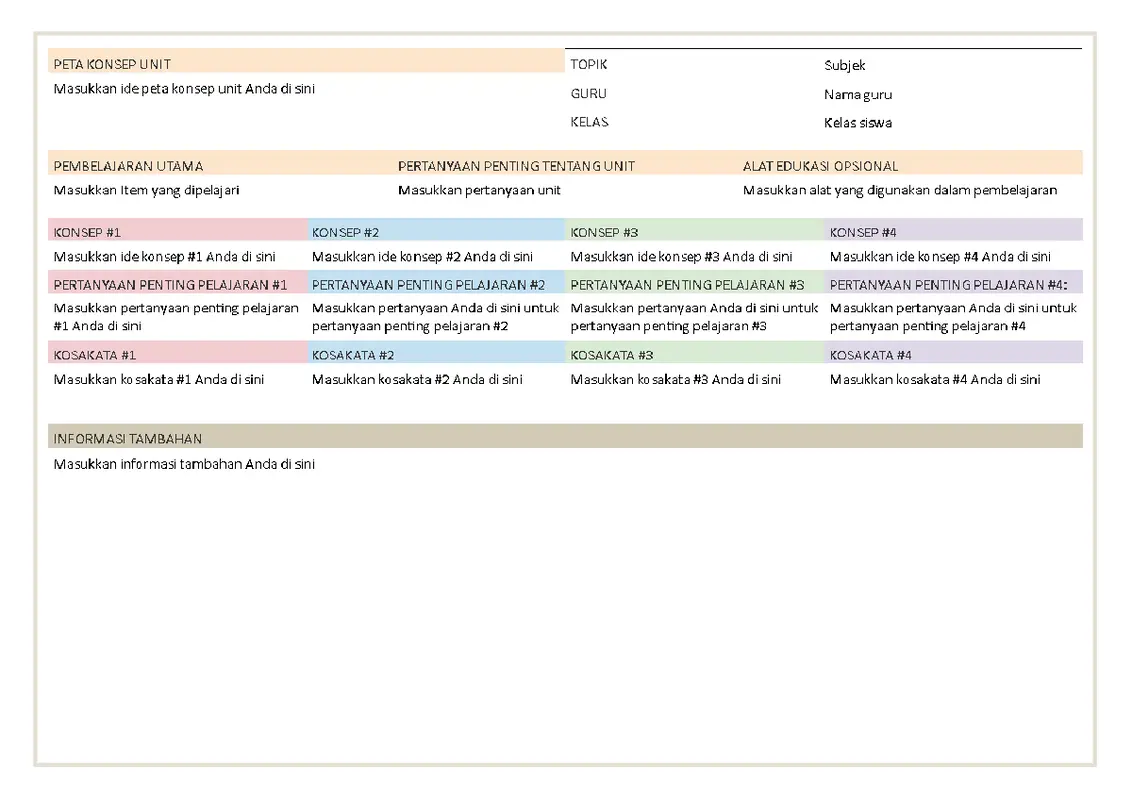Select the pink KONSEP #1 header
The image size is (1132, 800).
point(177,232)
